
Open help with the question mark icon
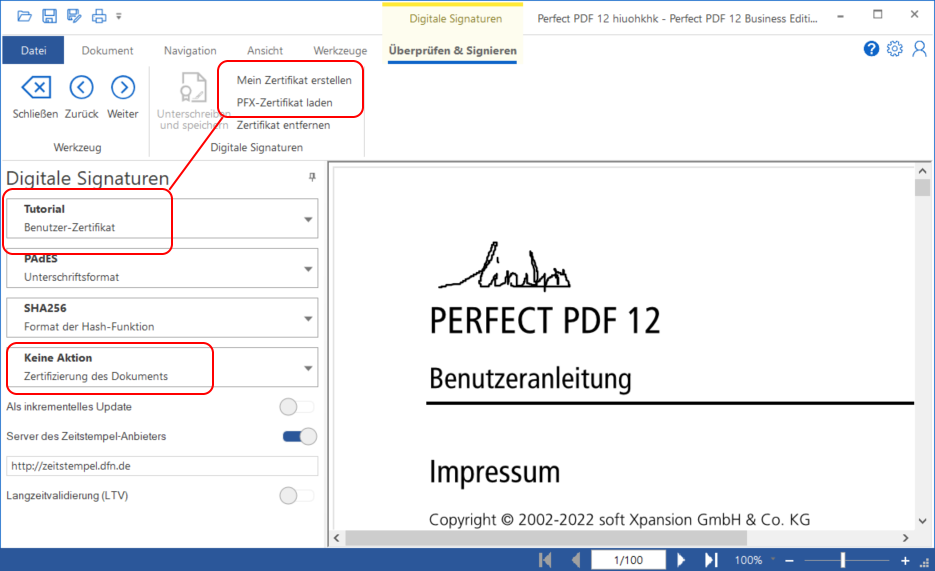pyautogui.click(x=871, y=49)
